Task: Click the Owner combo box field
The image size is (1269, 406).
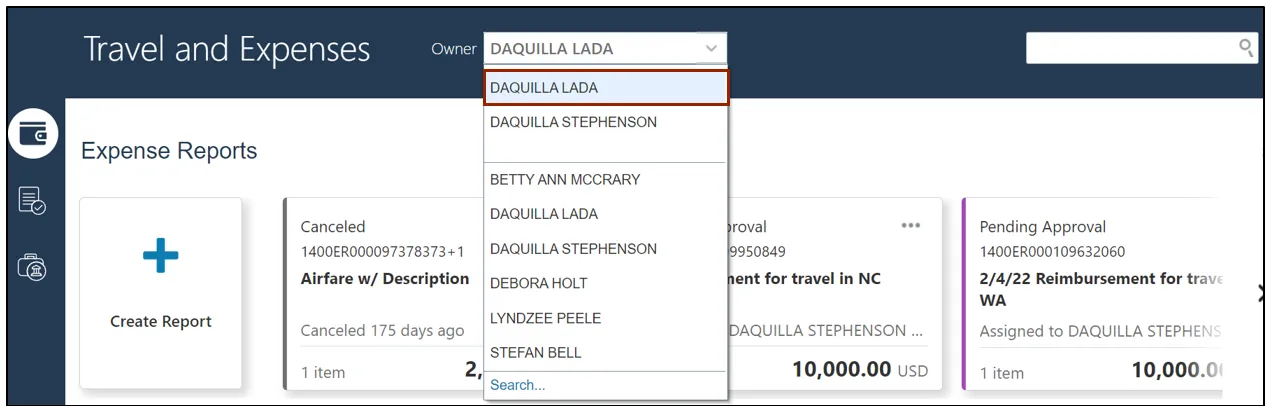Action: tap(590, 48)
